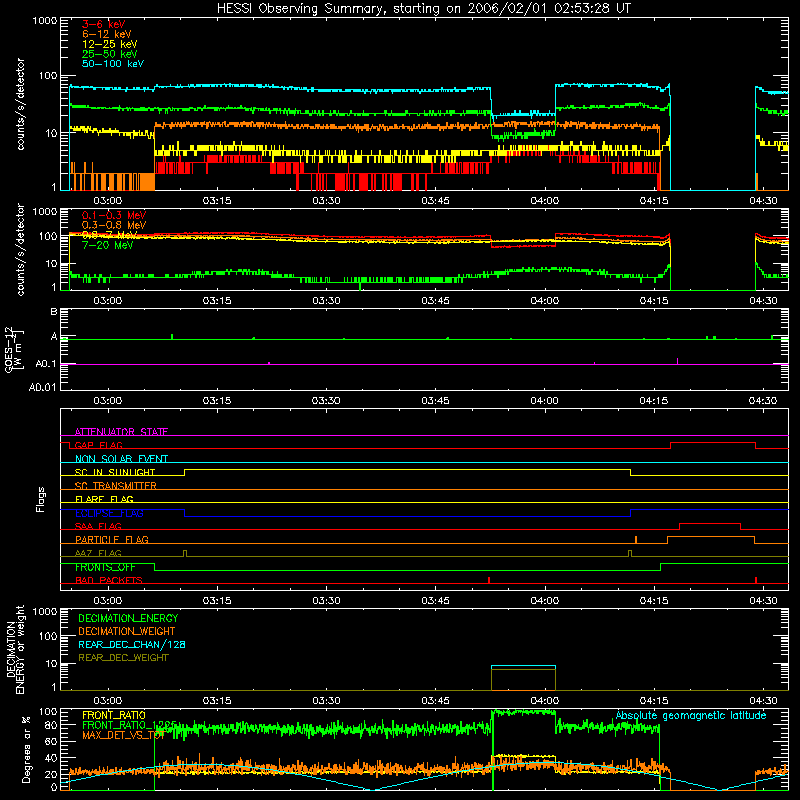800x800 pixels.
Task: Click the GOES-12 vertical axis label
Action: point(13,349)
